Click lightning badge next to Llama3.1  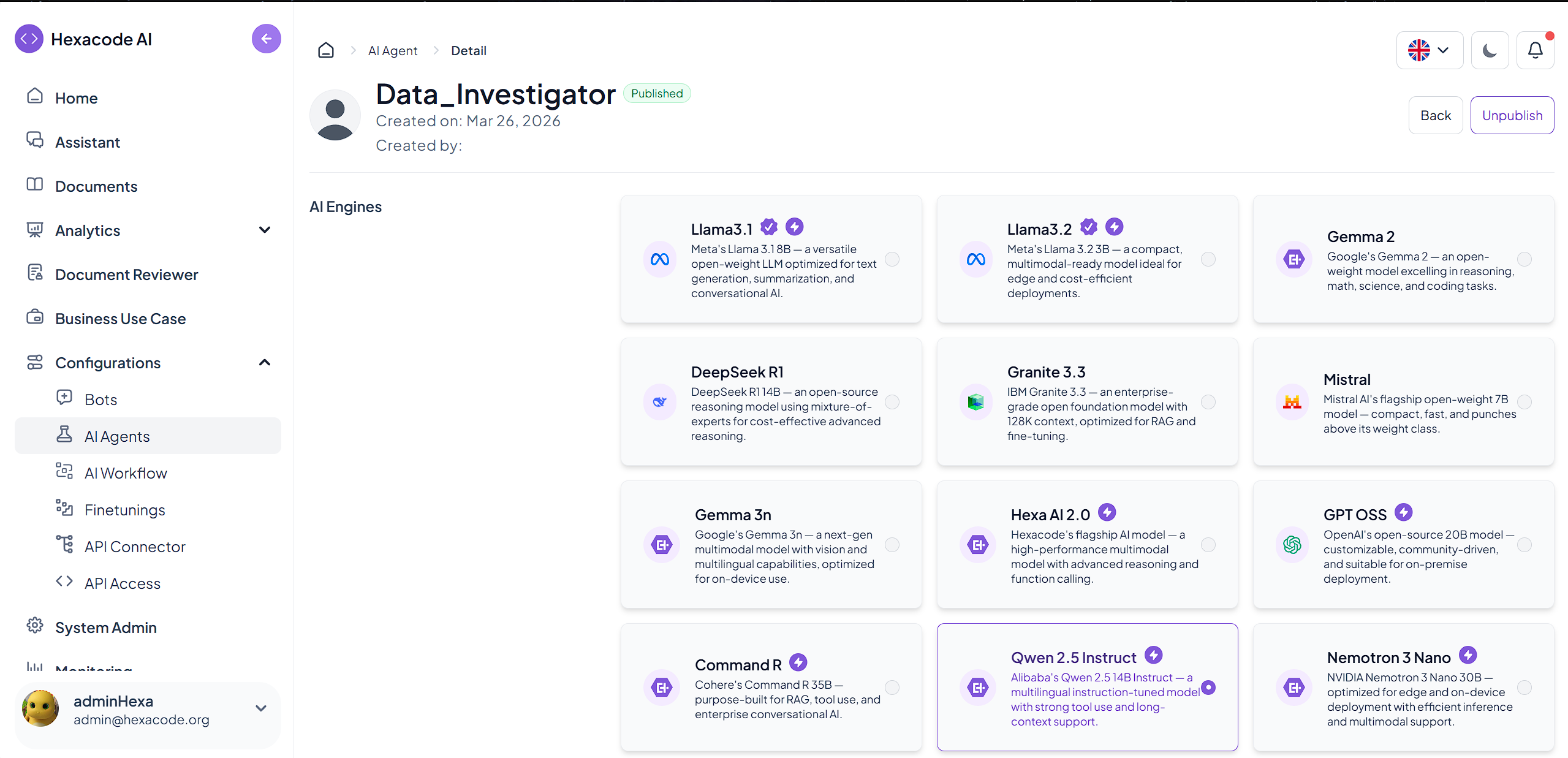(x=795, y=227)
